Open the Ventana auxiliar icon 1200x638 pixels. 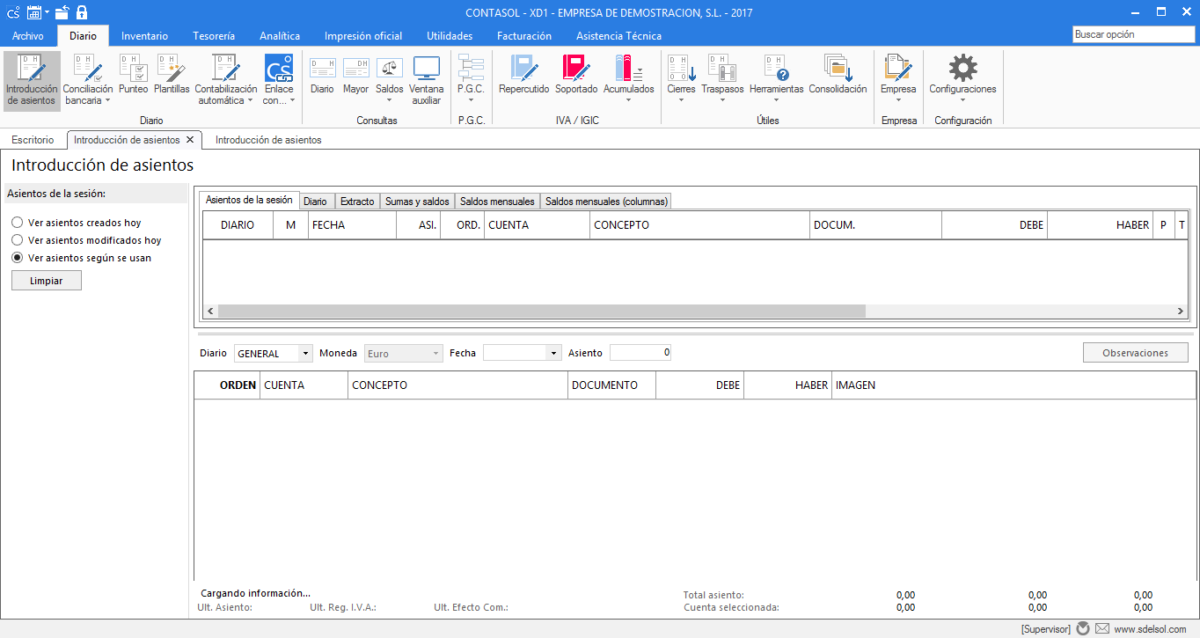pos(426,78)
